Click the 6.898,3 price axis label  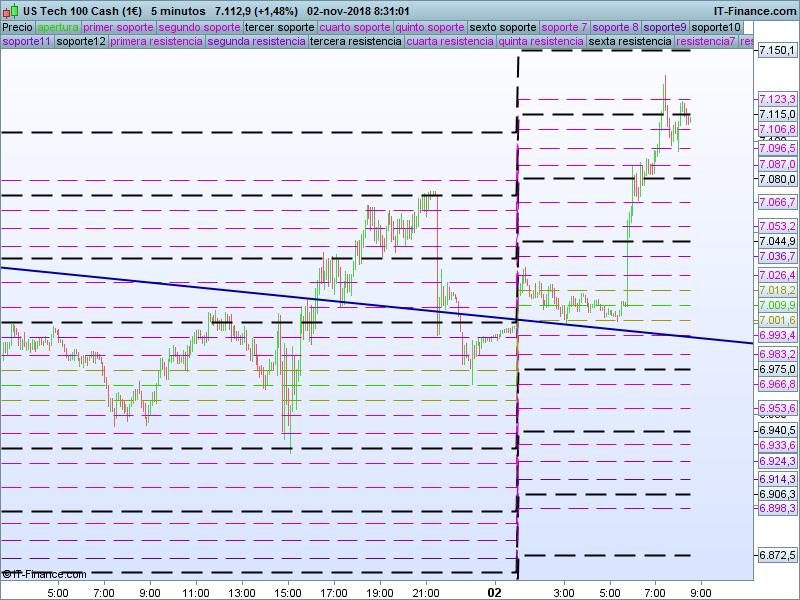tap(777, 508)
